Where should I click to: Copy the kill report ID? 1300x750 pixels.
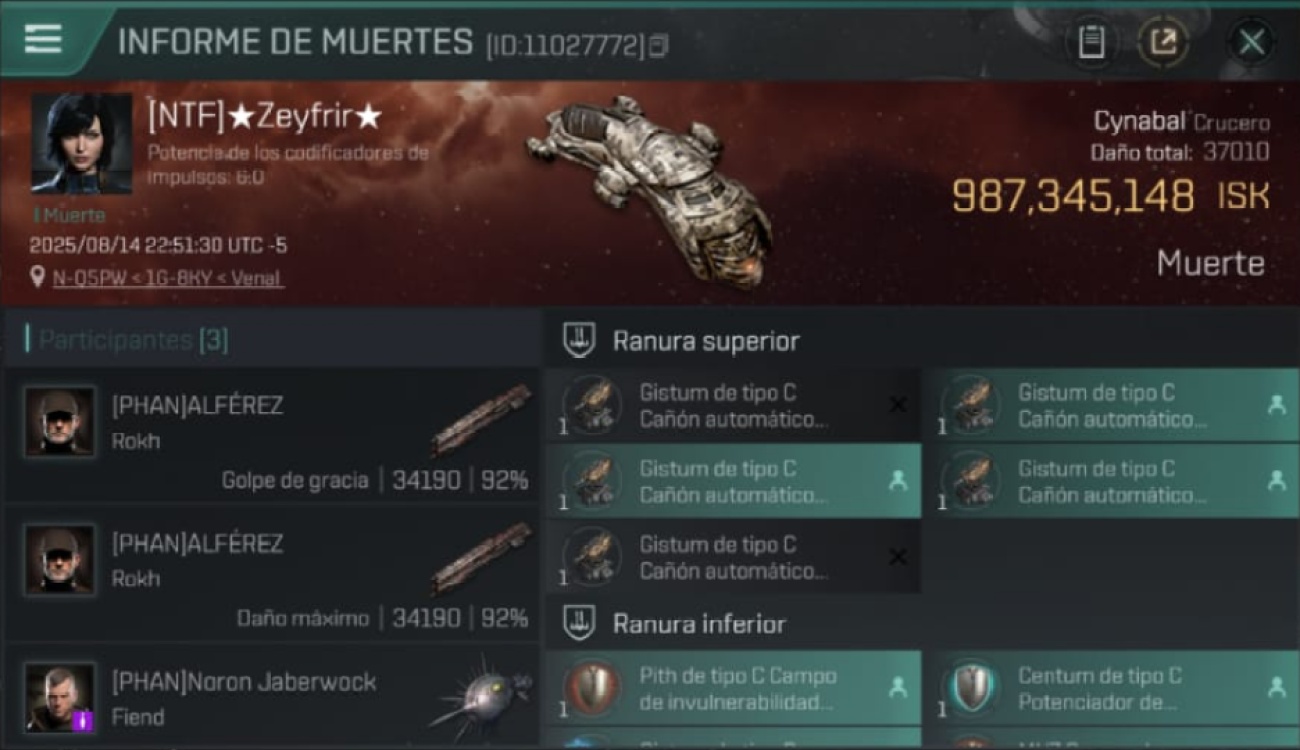tap(658, 46)
